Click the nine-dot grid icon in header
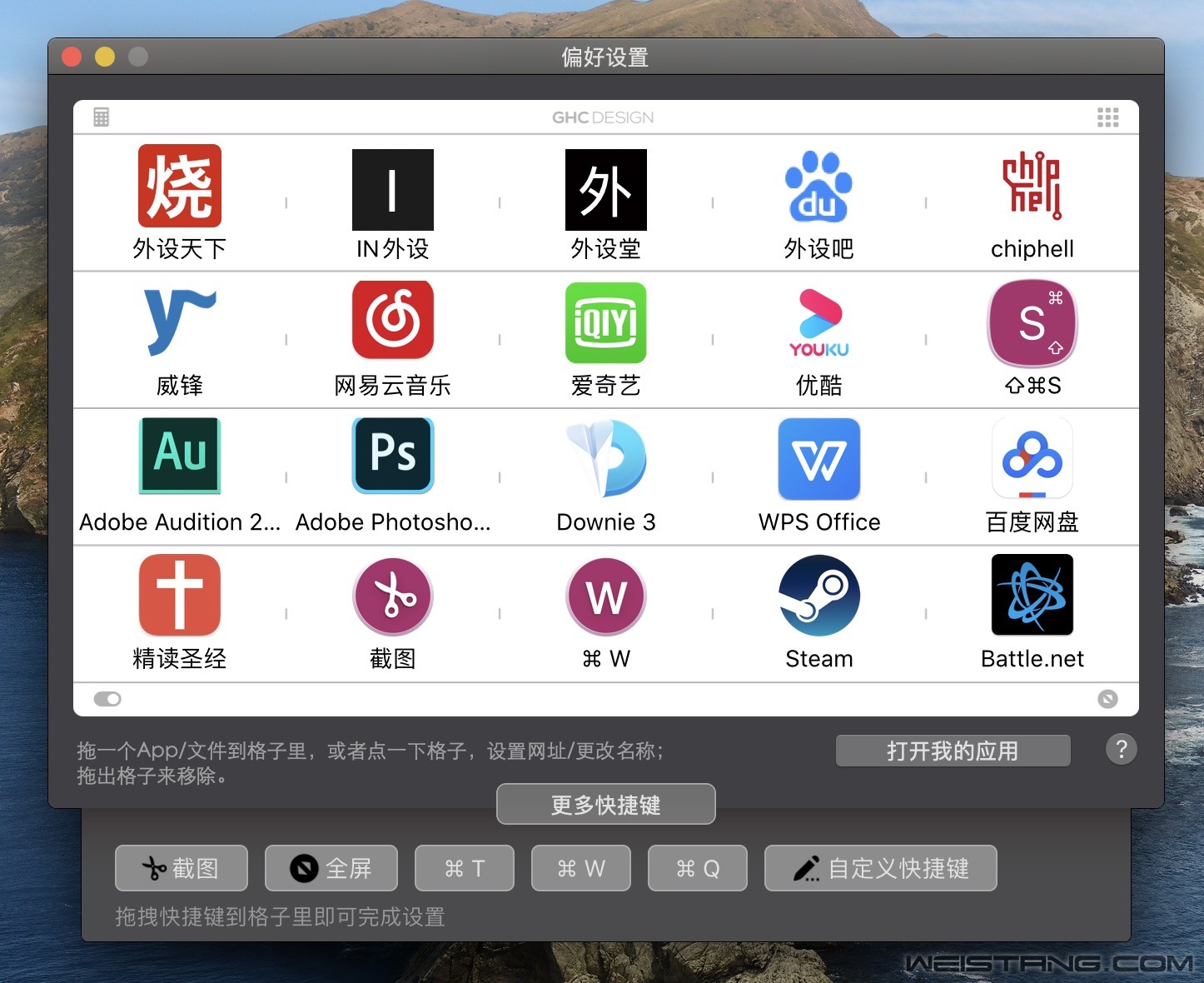The width and height of the screenshot is (1204, 983). point(1107,117)
